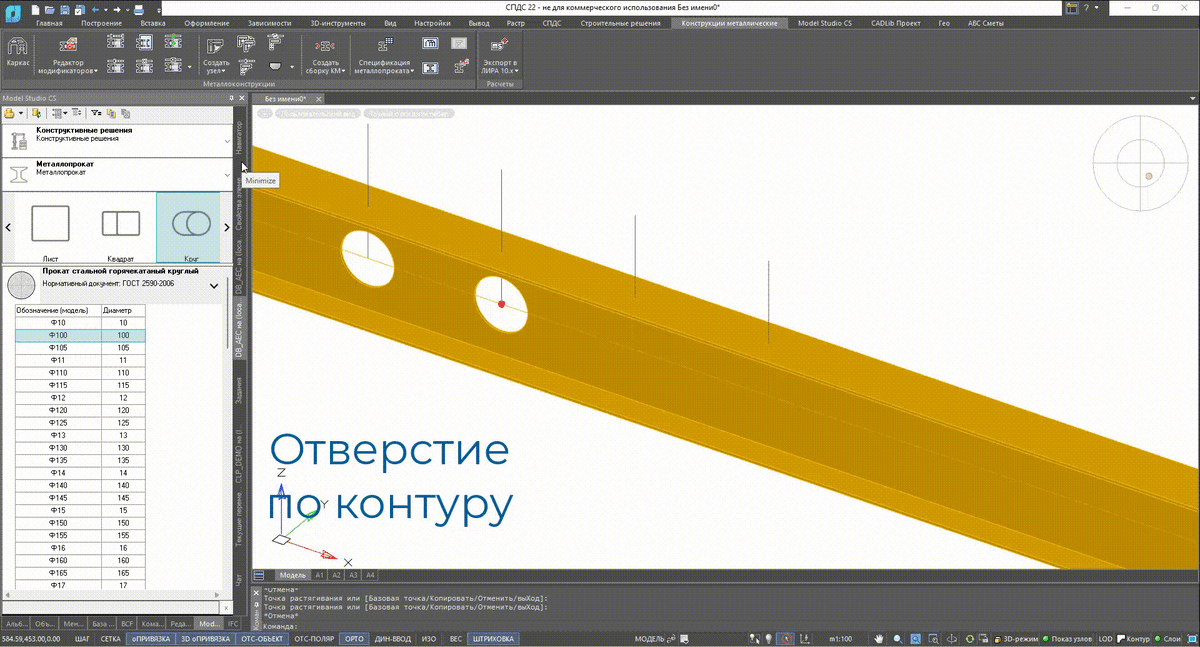Expand Металлопрокат dropdown
The width and height of the screenshot is (1200, 647).
click(x=227, y=175)
